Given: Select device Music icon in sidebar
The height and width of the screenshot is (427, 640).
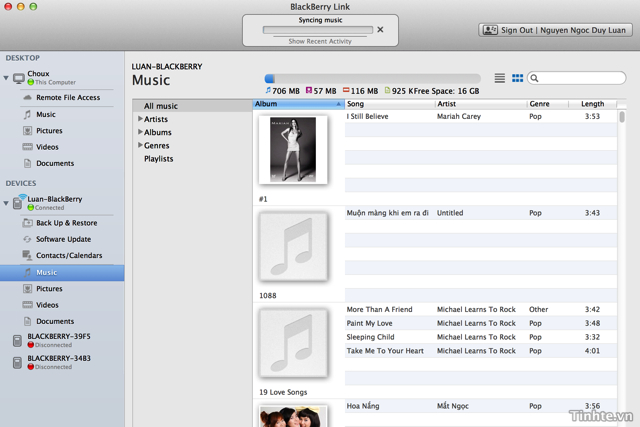Looking at the screenshot, I should pyautogui.click(x=27, y=272).
